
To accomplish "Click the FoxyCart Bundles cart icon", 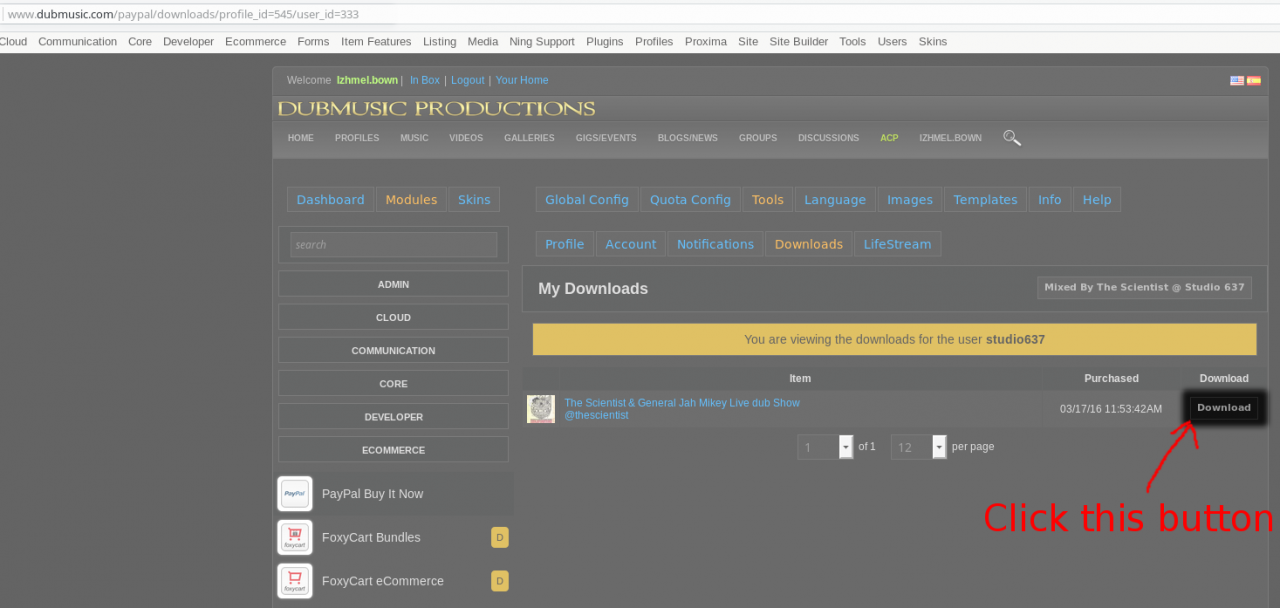I will pos(295,537).
